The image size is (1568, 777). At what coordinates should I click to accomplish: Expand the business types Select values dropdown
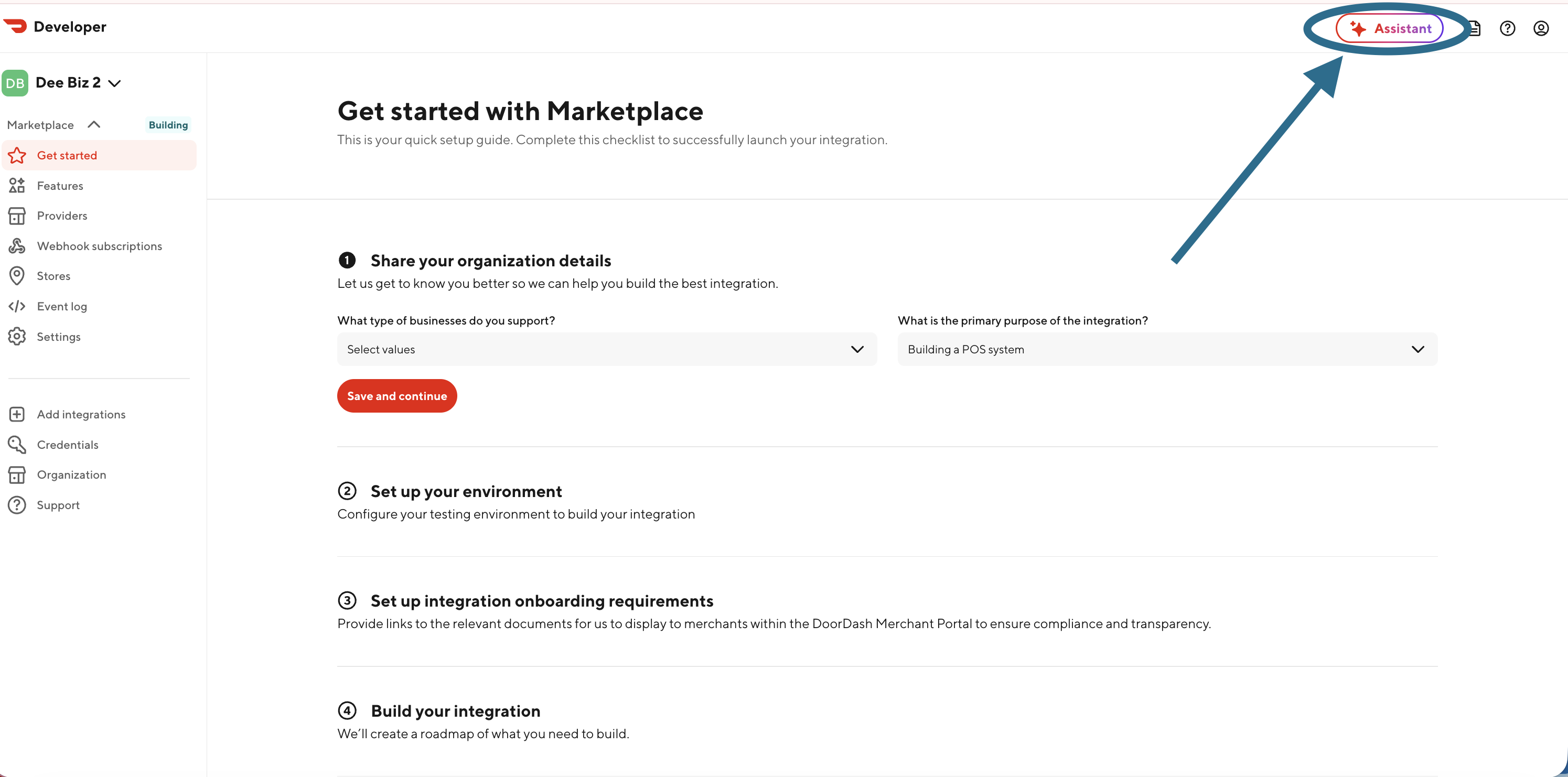(x=606, y=349)
